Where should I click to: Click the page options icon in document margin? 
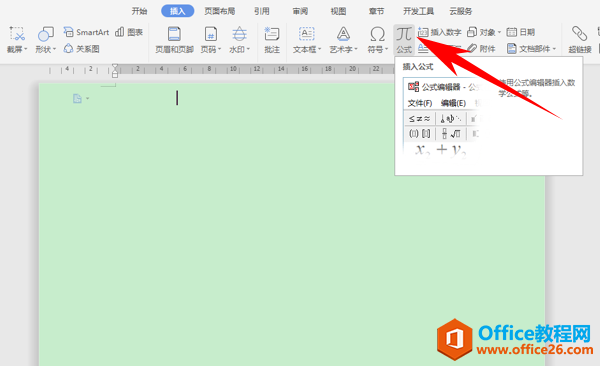point(77,99)
